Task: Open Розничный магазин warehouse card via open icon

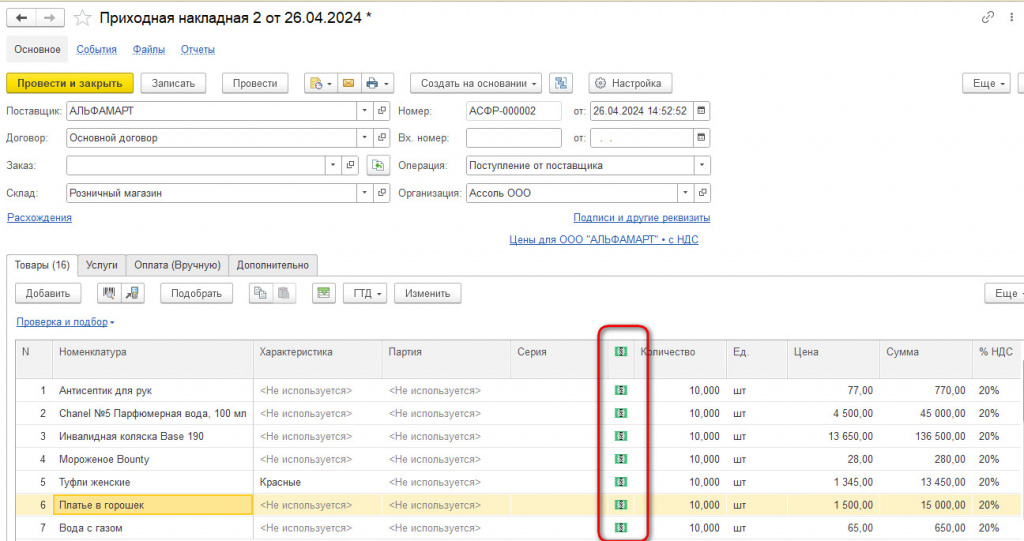Action: tap(382, 193)
